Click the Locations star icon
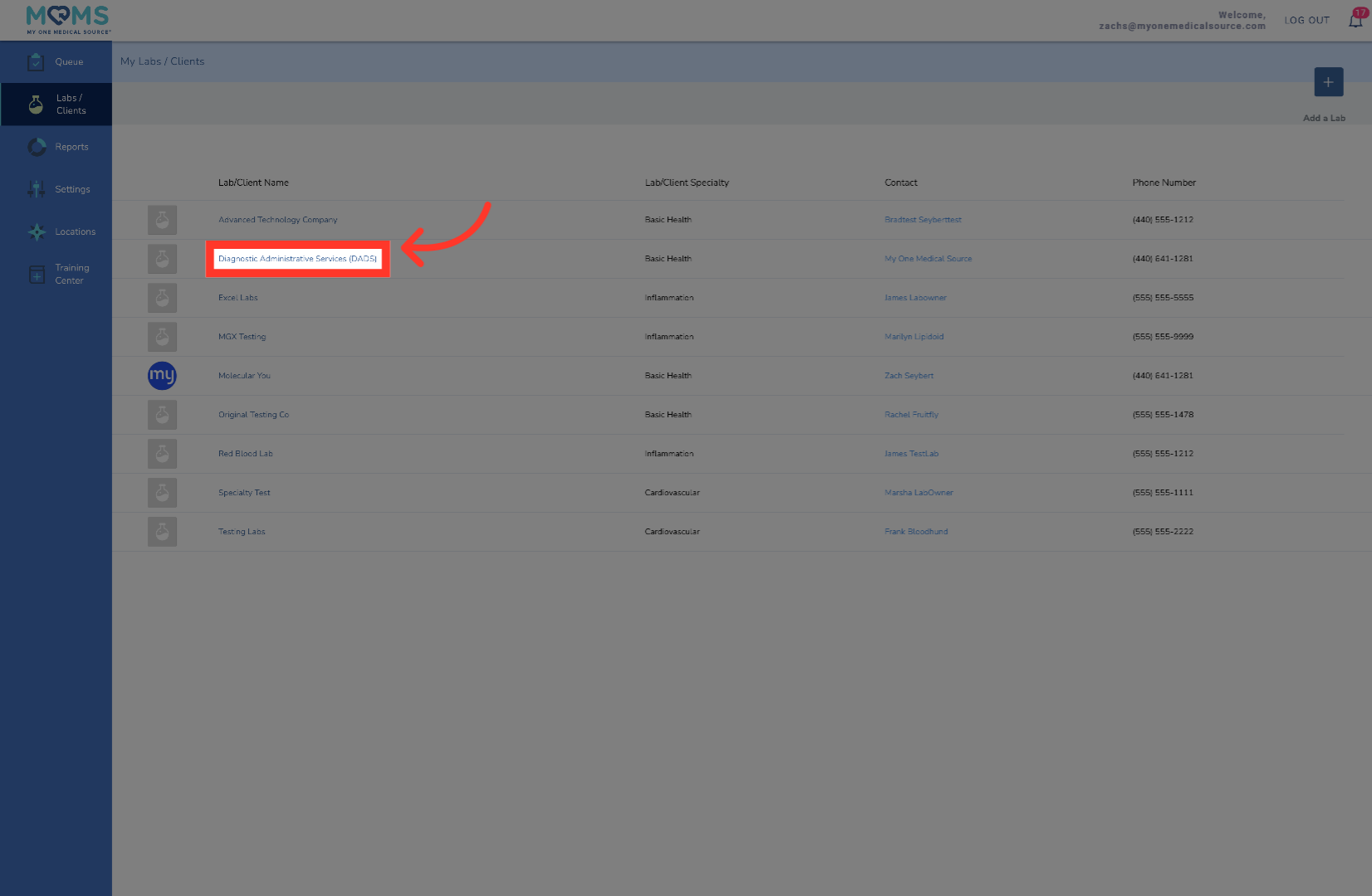The width and height of the screenshot is (1372, 896). click(x=37, y=232)
